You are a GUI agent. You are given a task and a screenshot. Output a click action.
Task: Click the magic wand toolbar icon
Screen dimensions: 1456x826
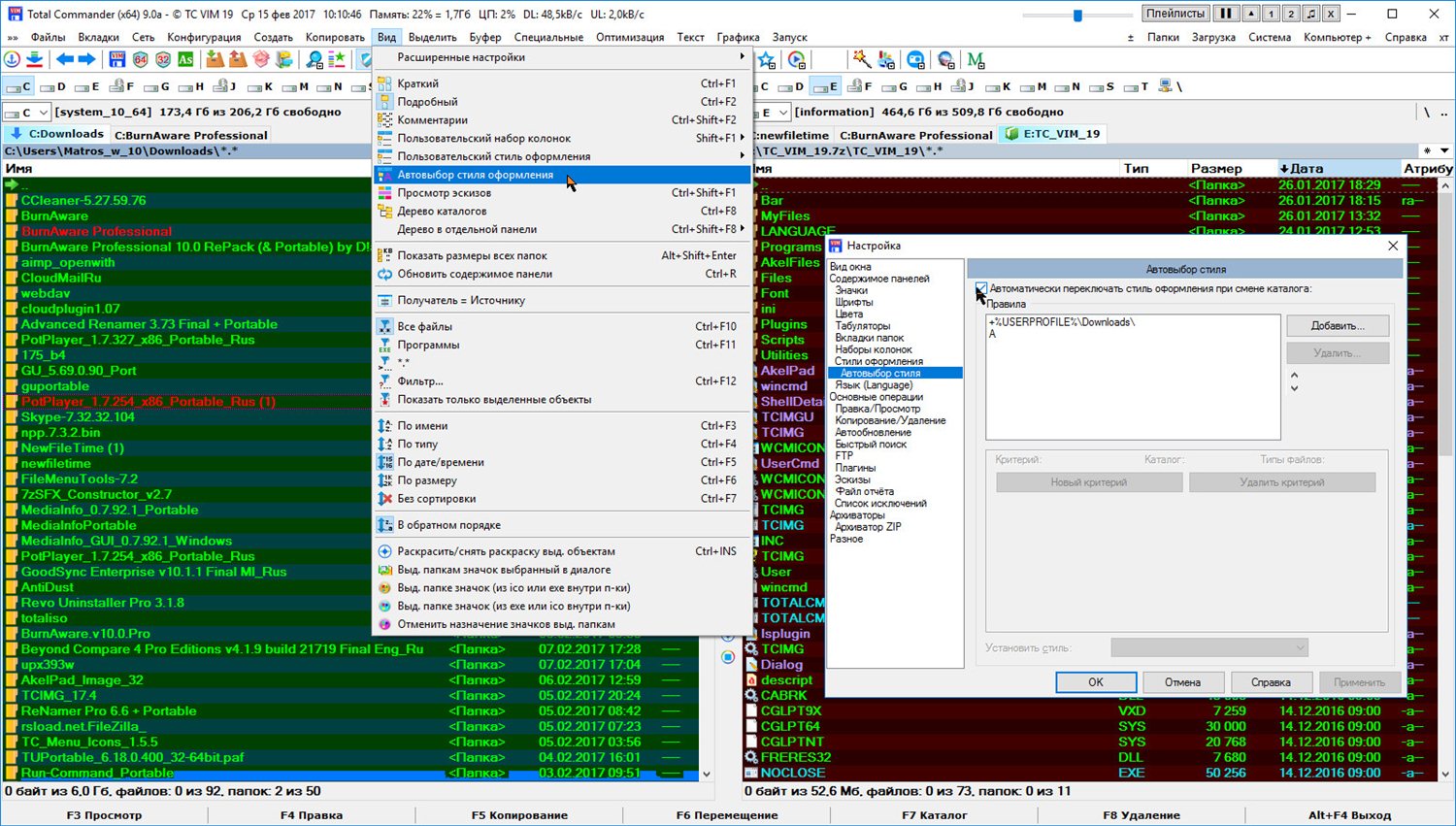click(861, 60)
